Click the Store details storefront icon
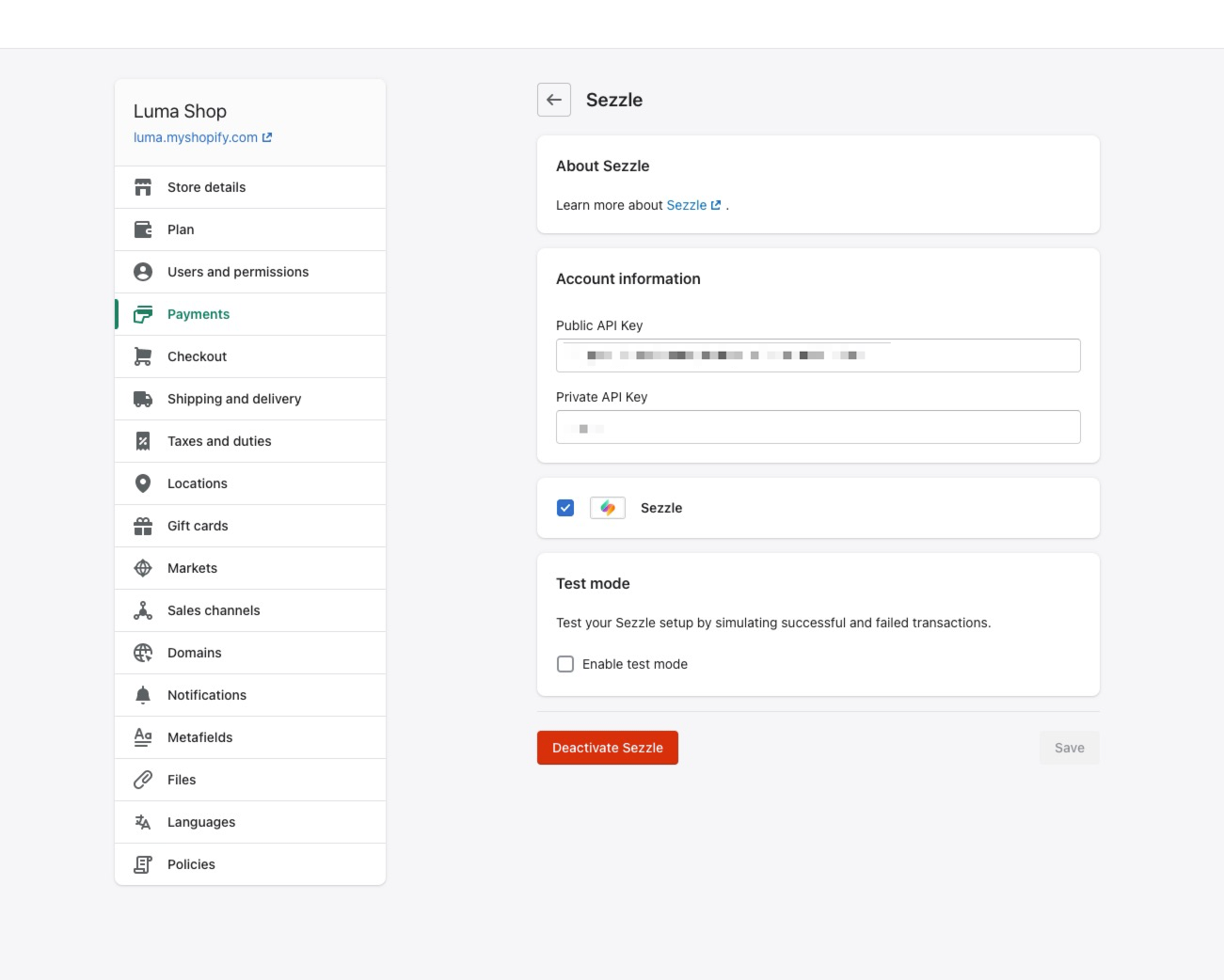Viewport: 1224px width, 980px height. (143, 187)
